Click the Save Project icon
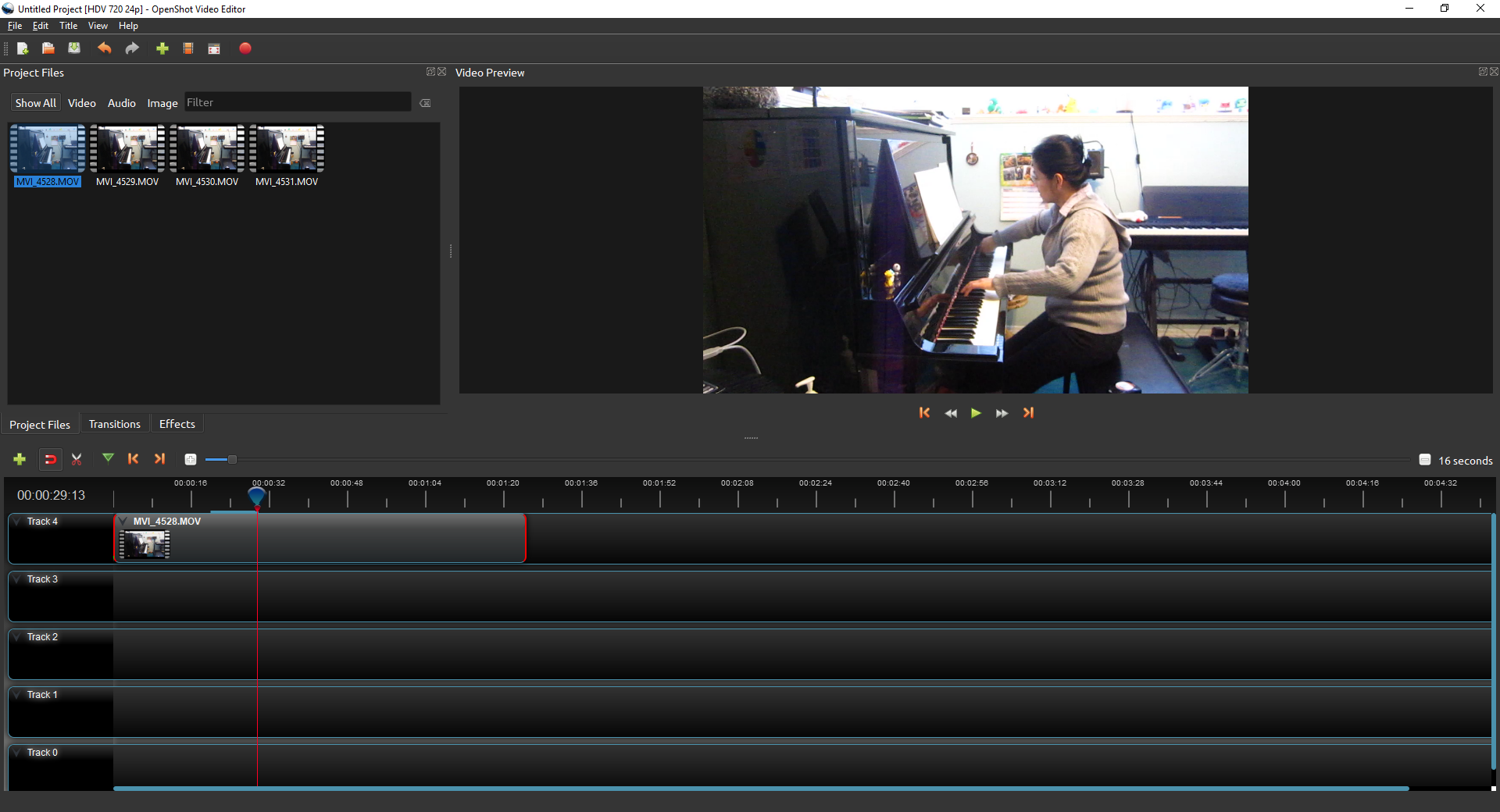Viewport: 1500px width, 812px height. [x=74, y=48]
